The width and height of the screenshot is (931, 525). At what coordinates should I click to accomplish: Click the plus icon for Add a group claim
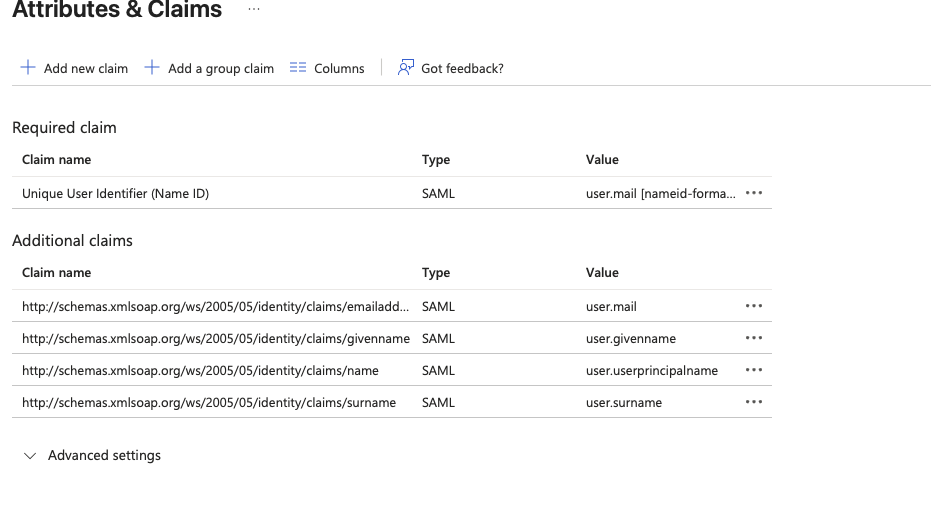[152, 68]
